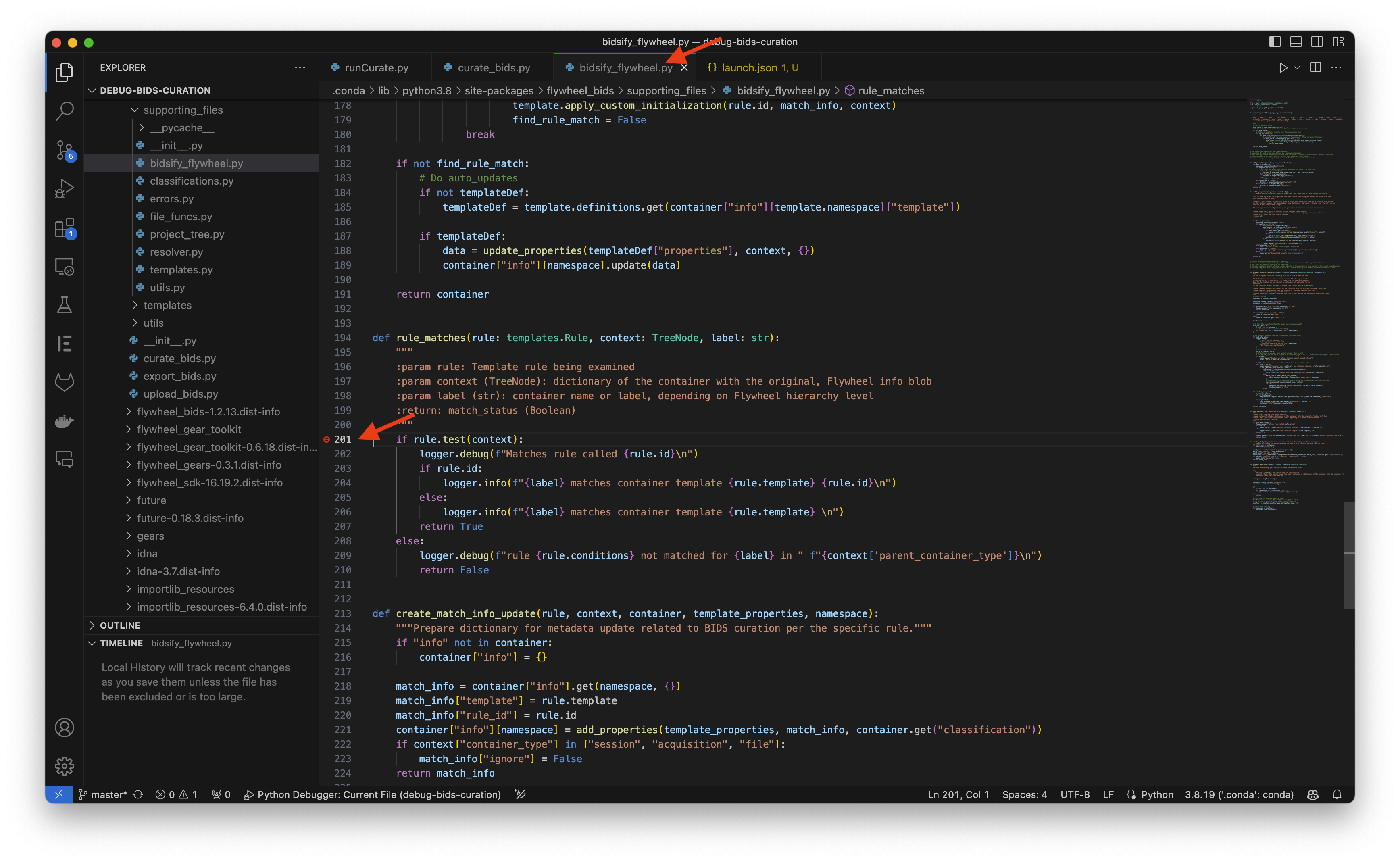Viewport: 1400px width, 863px height.
Task: Open Extensions view icon
Action: click(65, 228)
